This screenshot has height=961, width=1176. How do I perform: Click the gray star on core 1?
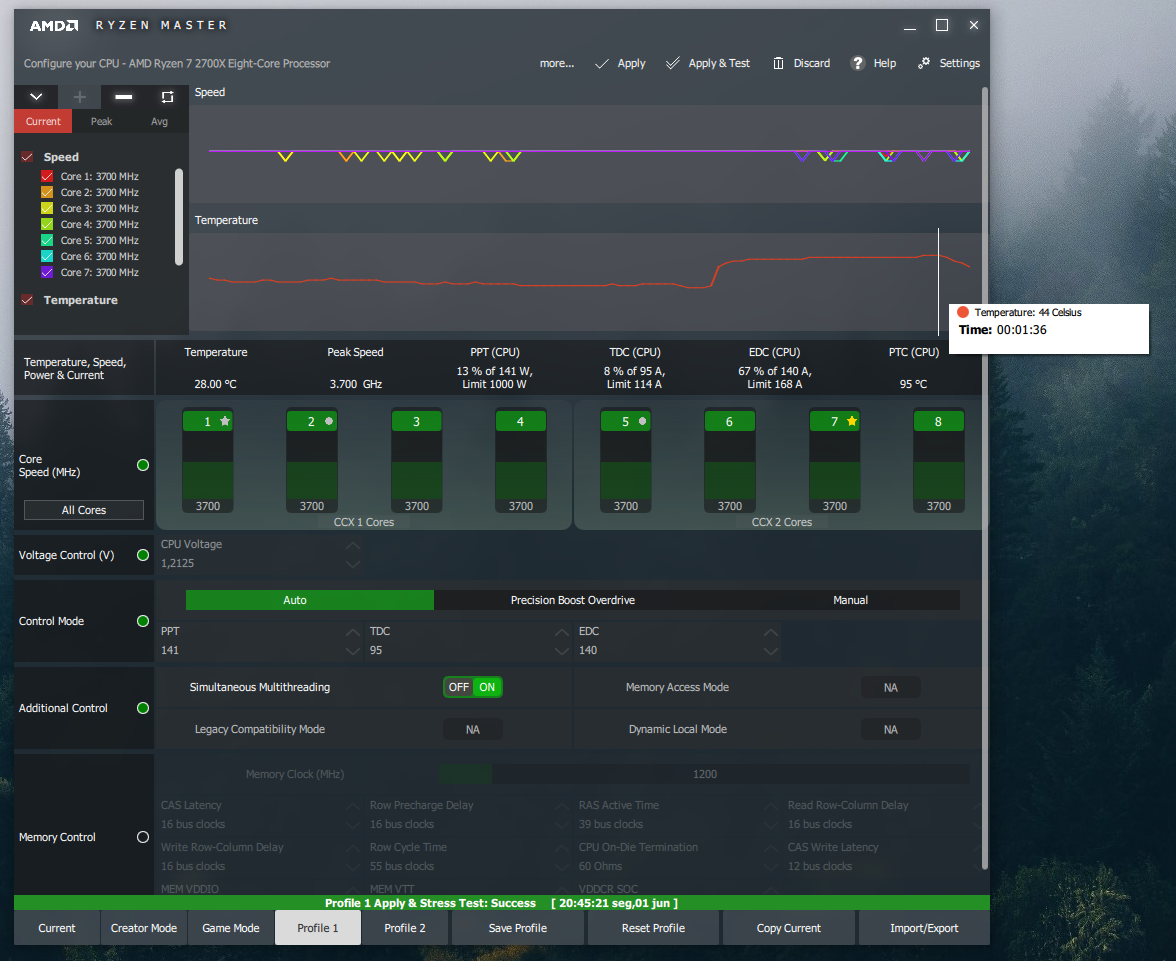point(225,421)
